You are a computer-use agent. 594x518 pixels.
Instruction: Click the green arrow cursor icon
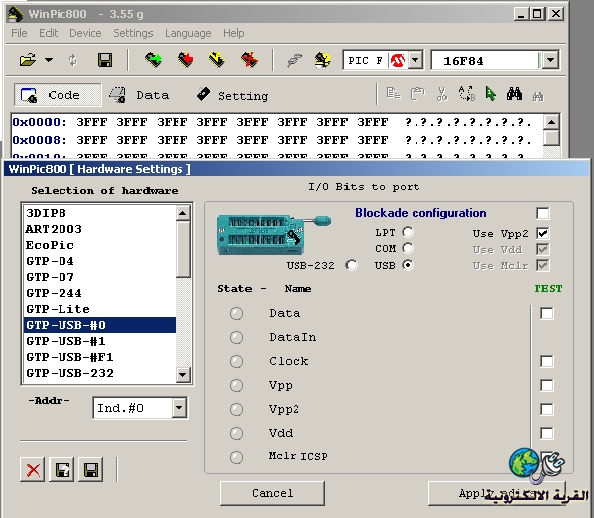click(x=490, y=94)
